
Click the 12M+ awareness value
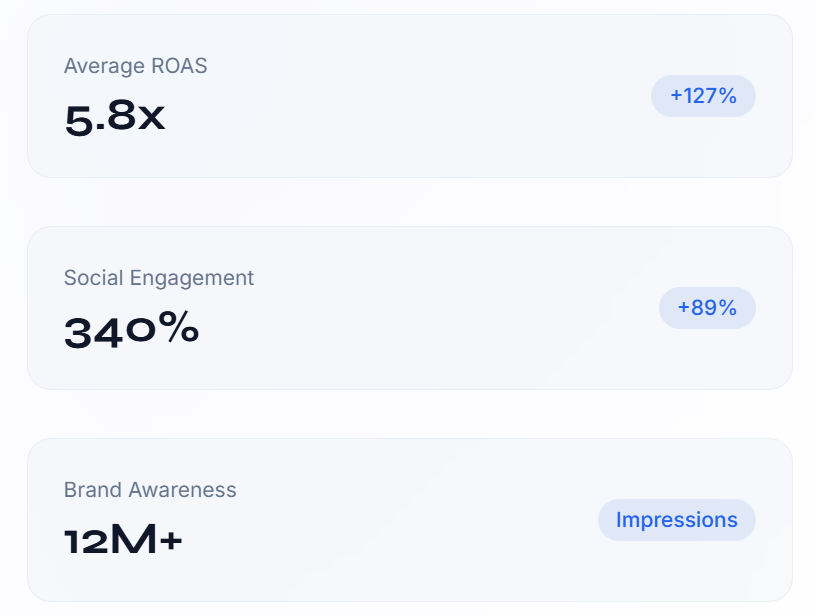tap(123, 542)
